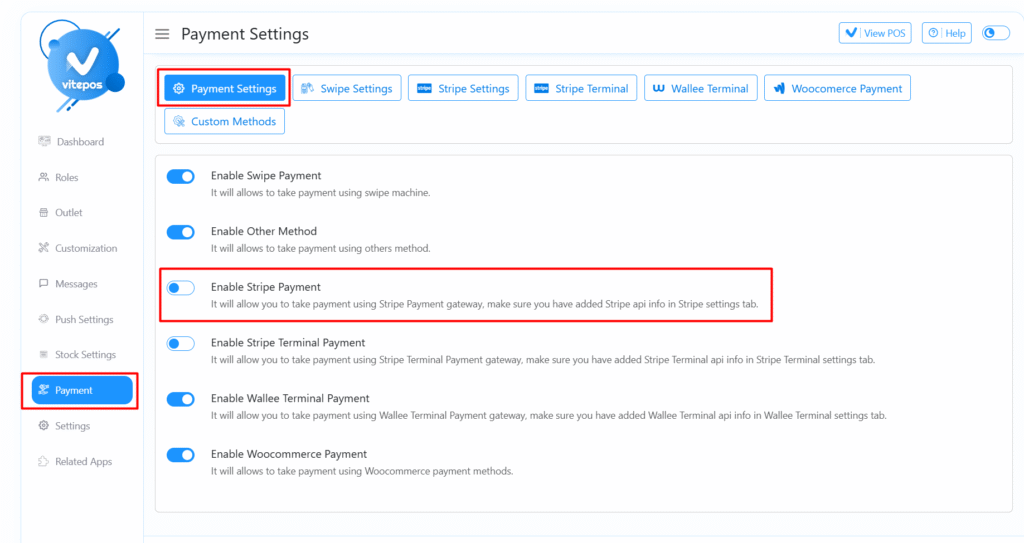The width and height of the screenshot is (1024, 543).
Task: Click the Customization tools icon
Action: tap(44, 248)
